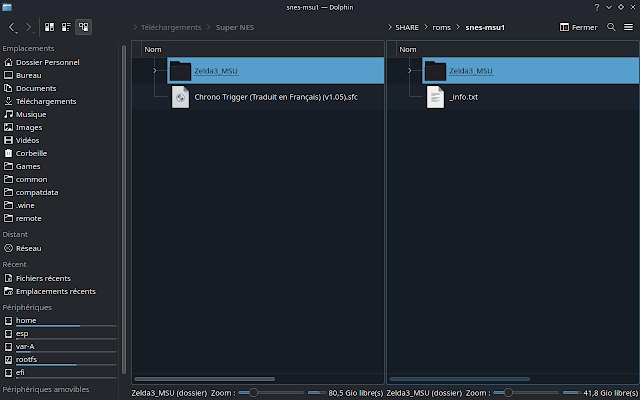Sort left pane by Nom column
Viewport: 640px width, 400px height.
point(262,49)
